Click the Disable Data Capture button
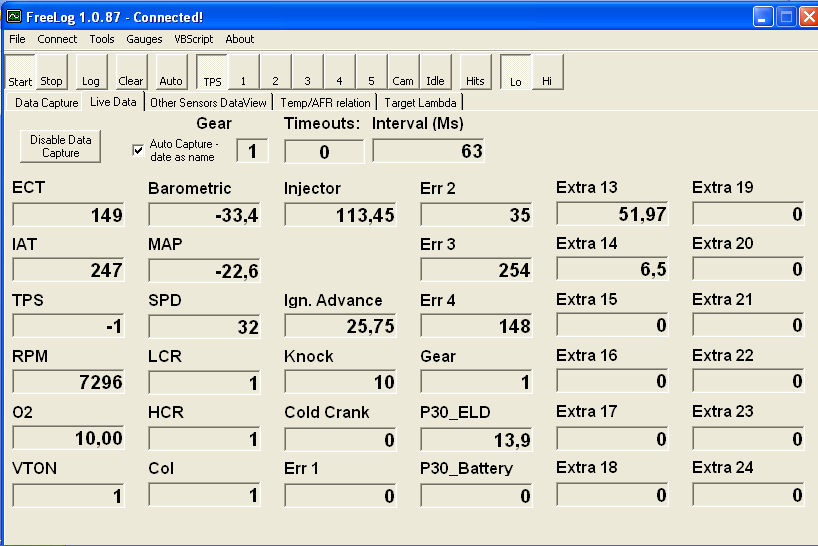Viewport: 818px width, 546px height. pyautogui.click(x=60, y=146)
